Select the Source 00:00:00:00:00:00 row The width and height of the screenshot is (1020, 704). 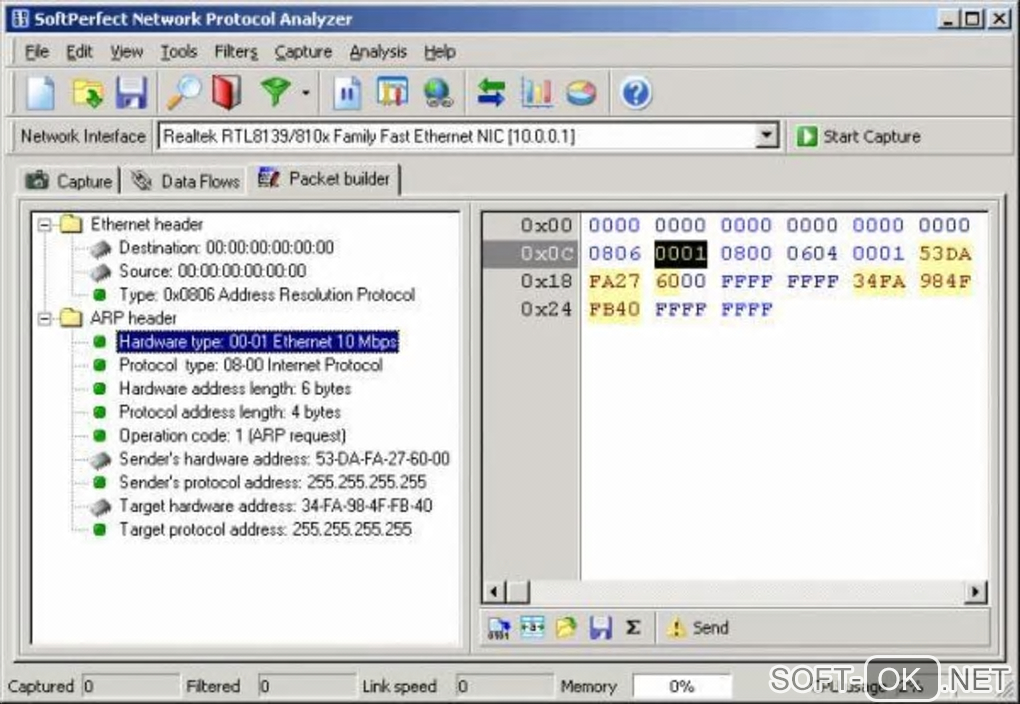tap(213, 271)
